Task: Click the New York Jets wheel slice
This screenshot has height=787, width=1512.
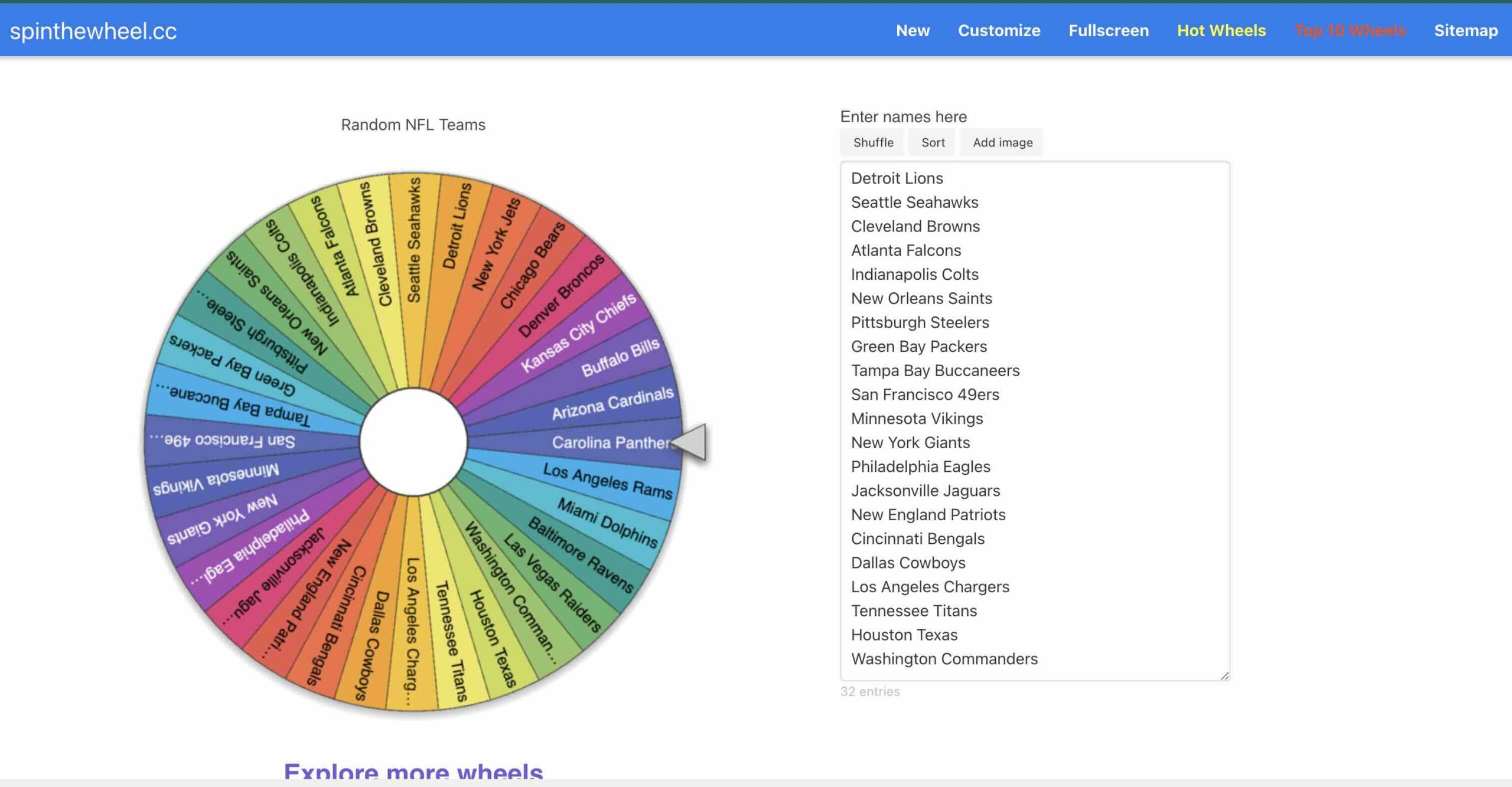Action: click(496, 244)
